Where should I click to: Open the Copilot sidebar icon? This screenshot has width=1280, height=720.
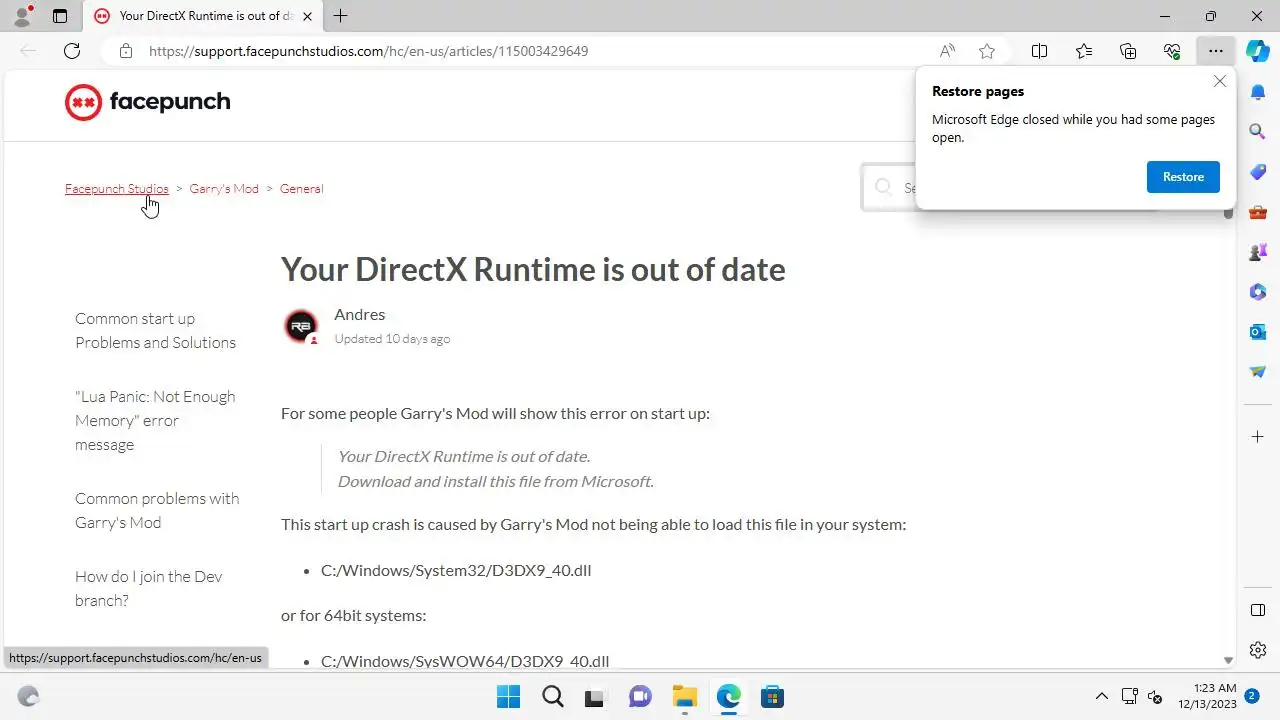[x=1258, y=51]
